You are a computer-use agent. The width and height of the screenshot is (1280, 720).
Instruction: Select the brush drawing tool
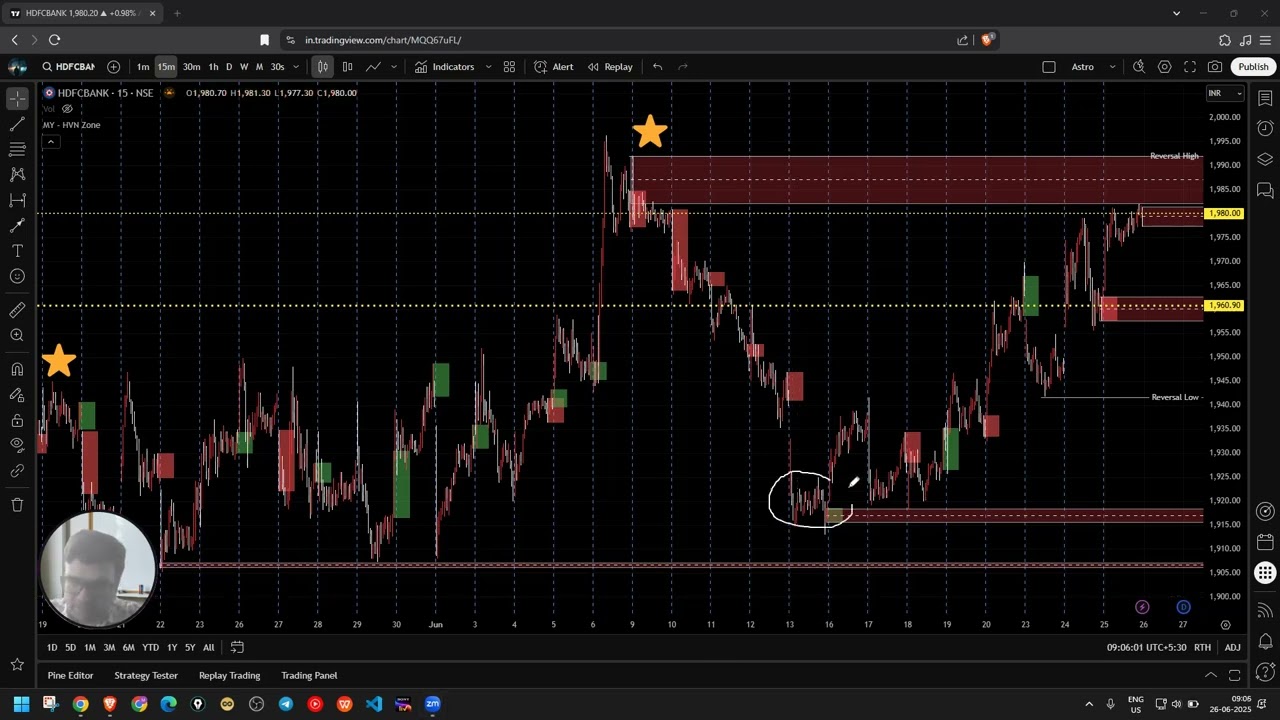coord(17,225)
